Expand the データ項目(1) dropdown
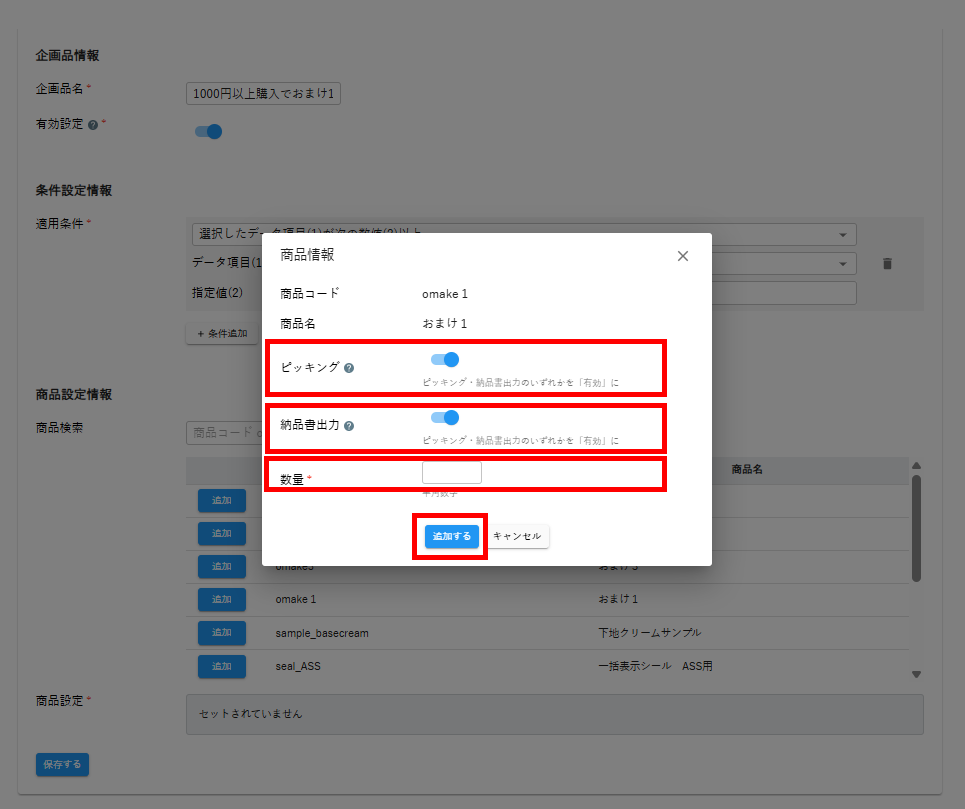Viewport: 965px width, 809px height. pos(790,263)
